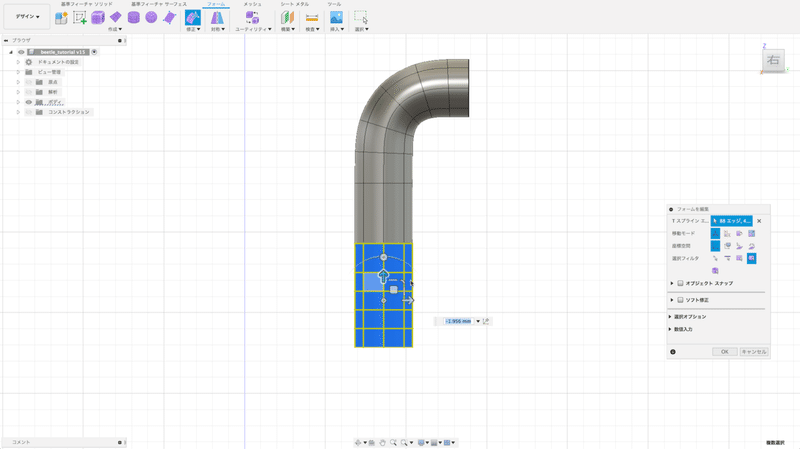The width and height of the screenshot is (800, 449).
Task: Select highlighted all-filter in 選択フィルタ row
Action: pyautogui.click(x=752, y=259)
